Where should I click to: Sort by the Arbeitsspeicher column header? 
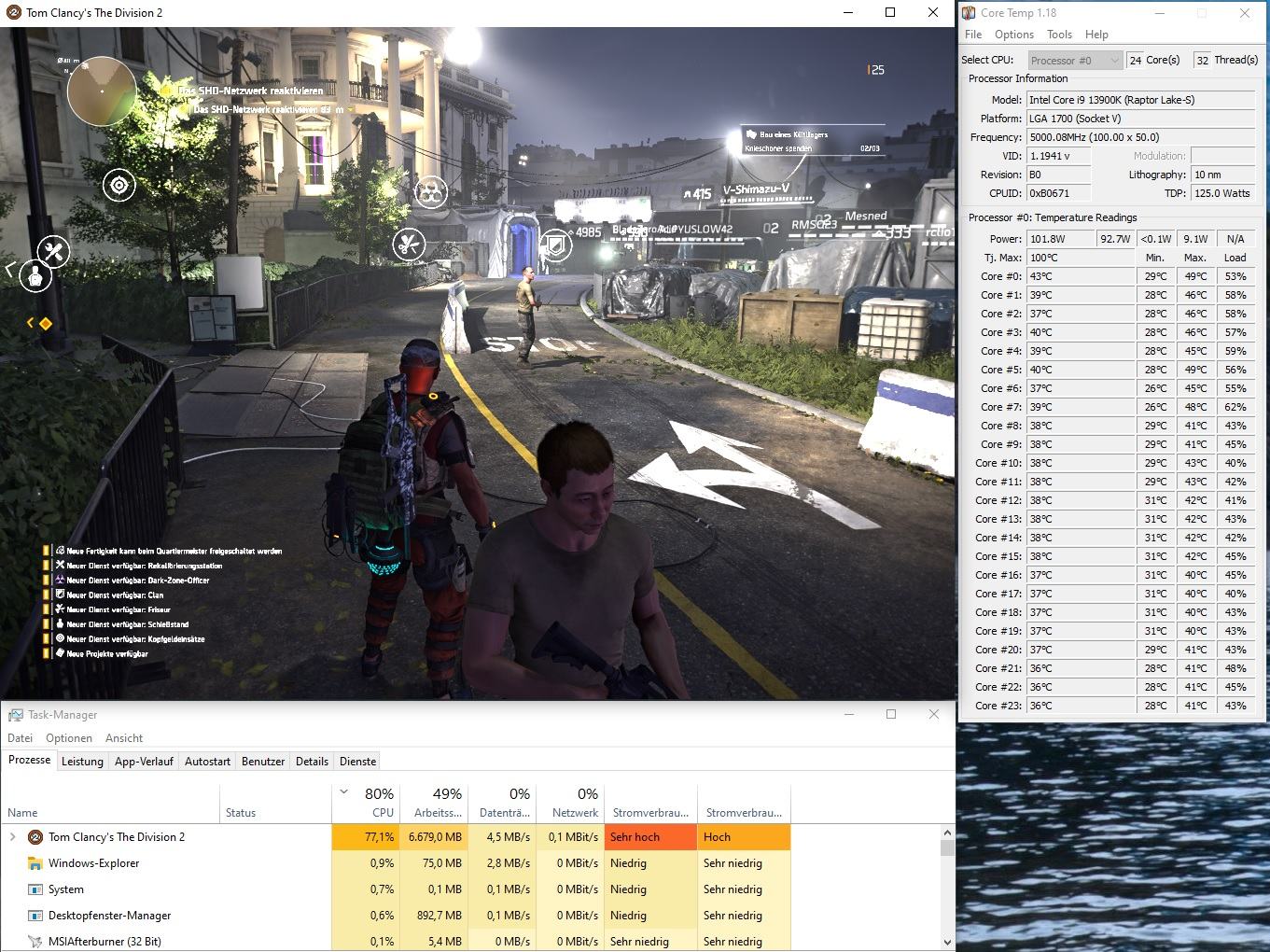pos(434,804)
